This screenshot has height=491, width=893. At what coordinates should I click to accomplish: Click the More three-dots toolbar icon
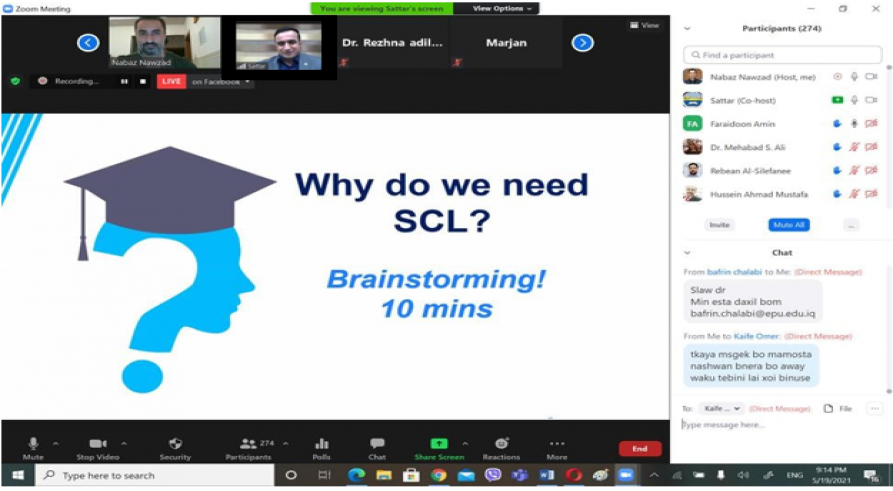557,443
